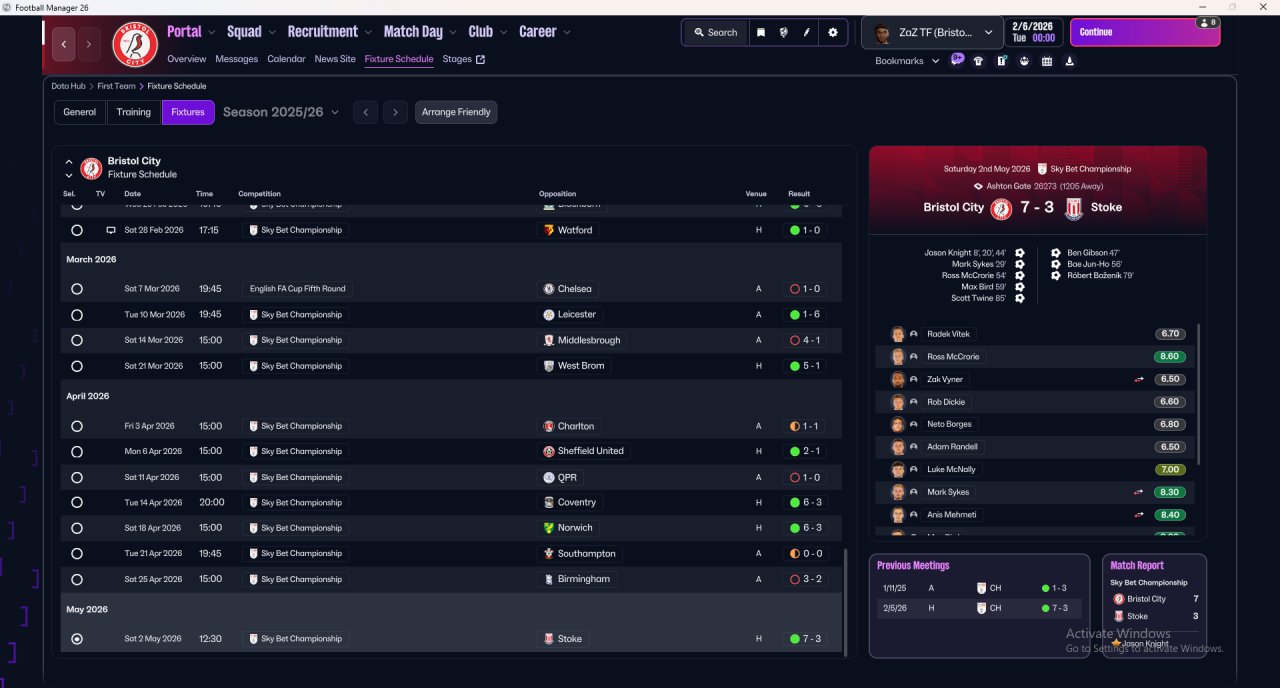Click the shield icon next to the bookmark icon
Viewport: 1280px width, 688px height.
coord(783,32)
